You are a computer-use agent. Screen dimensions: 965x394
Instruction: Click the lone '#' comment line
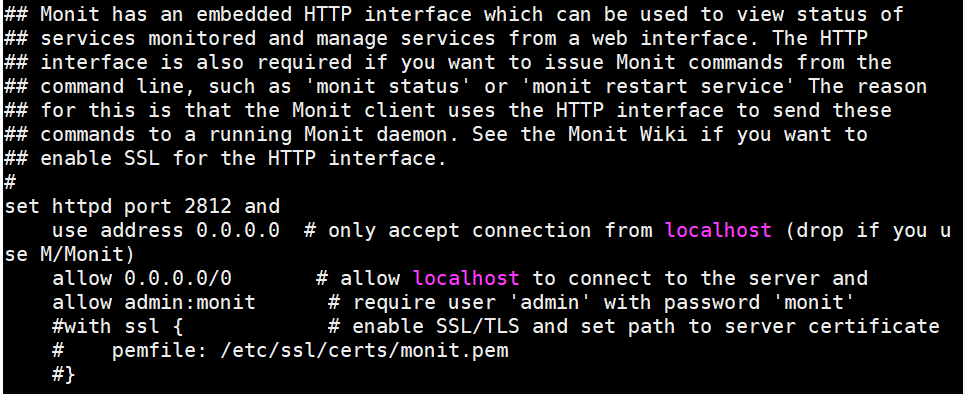click(x=9, y=182)
